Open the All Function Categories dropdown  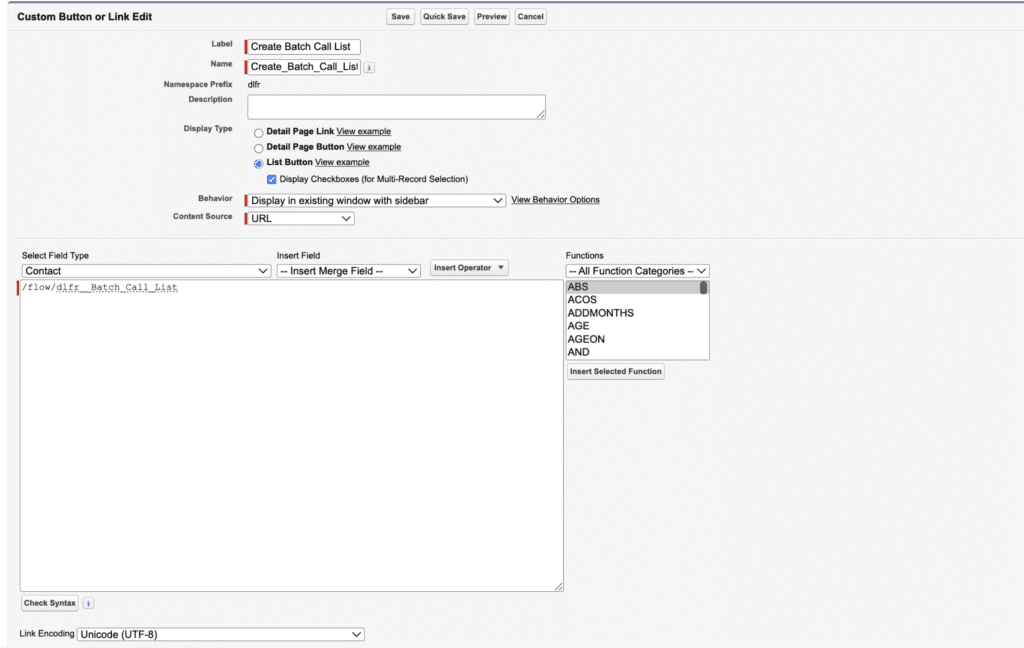[x=637, y=271]
